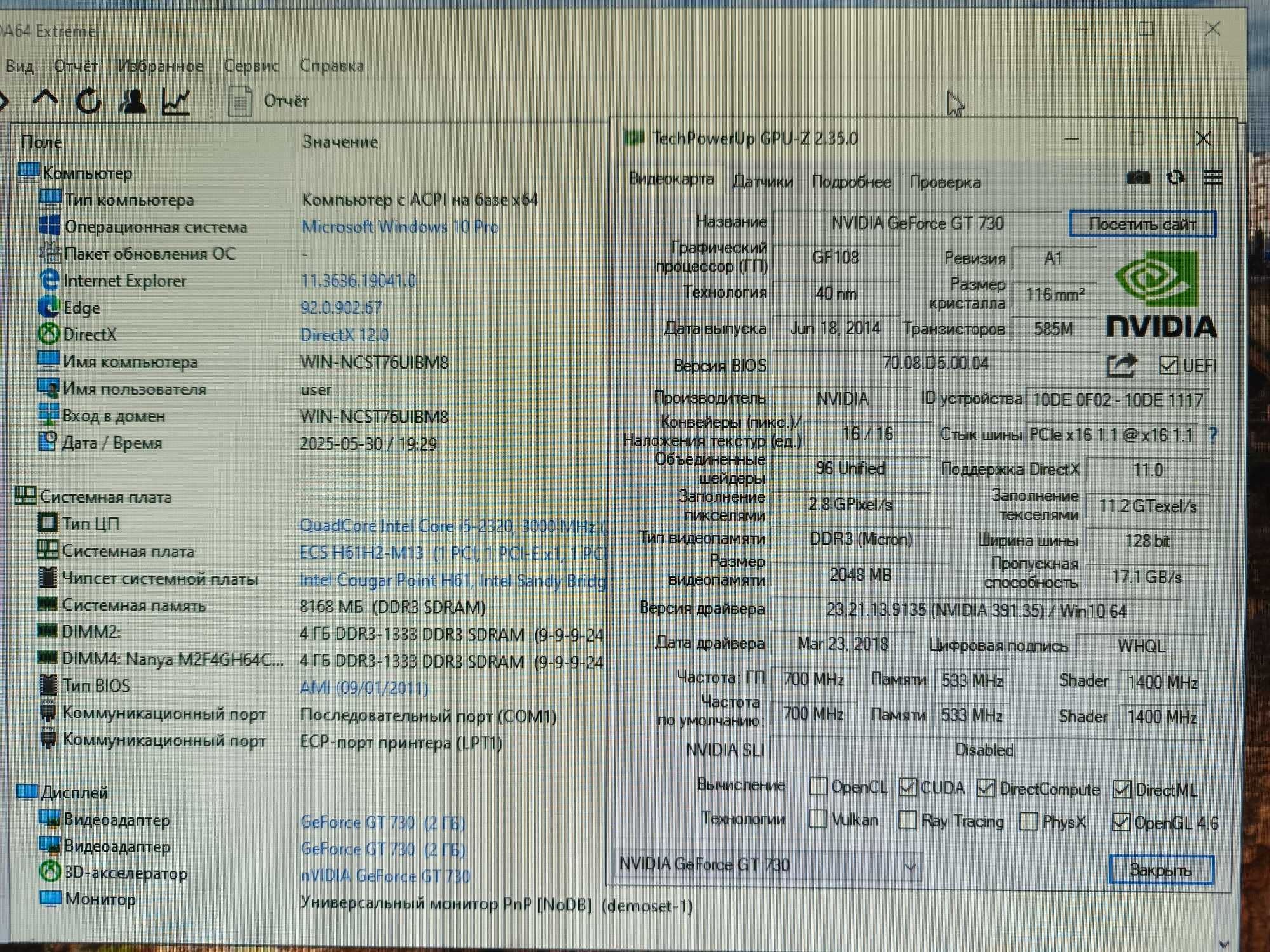The width and height of the screenshot is (1270, 952).
Task: Select the DirectX row icon
Action: click(x=49, y=334)
